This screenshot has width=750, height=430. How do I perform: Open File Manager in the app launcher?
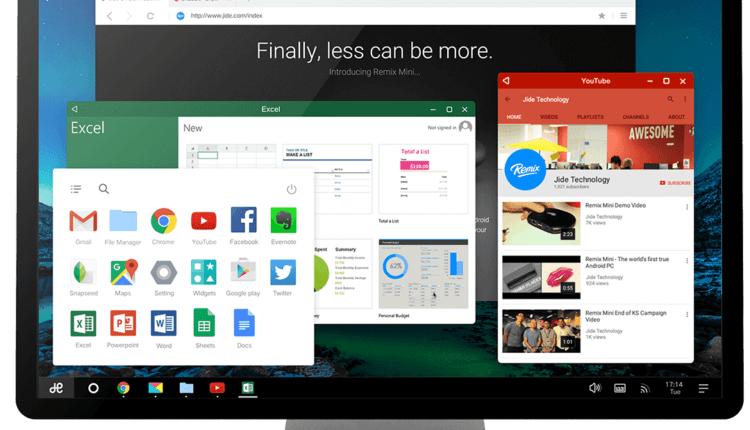(123, 221)
